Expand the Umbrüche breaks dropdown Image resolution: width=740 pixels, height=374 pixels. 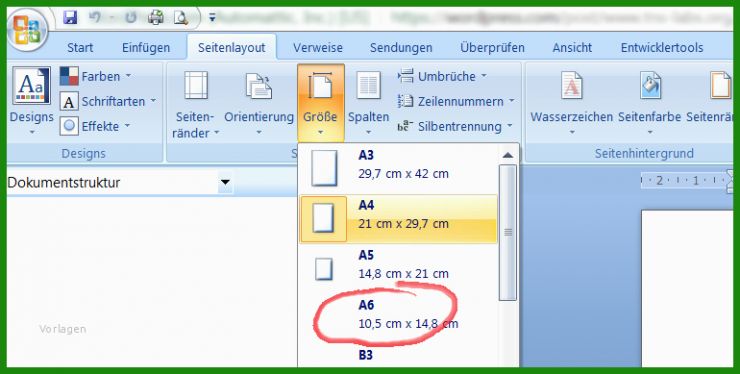[x=442, y=76]
